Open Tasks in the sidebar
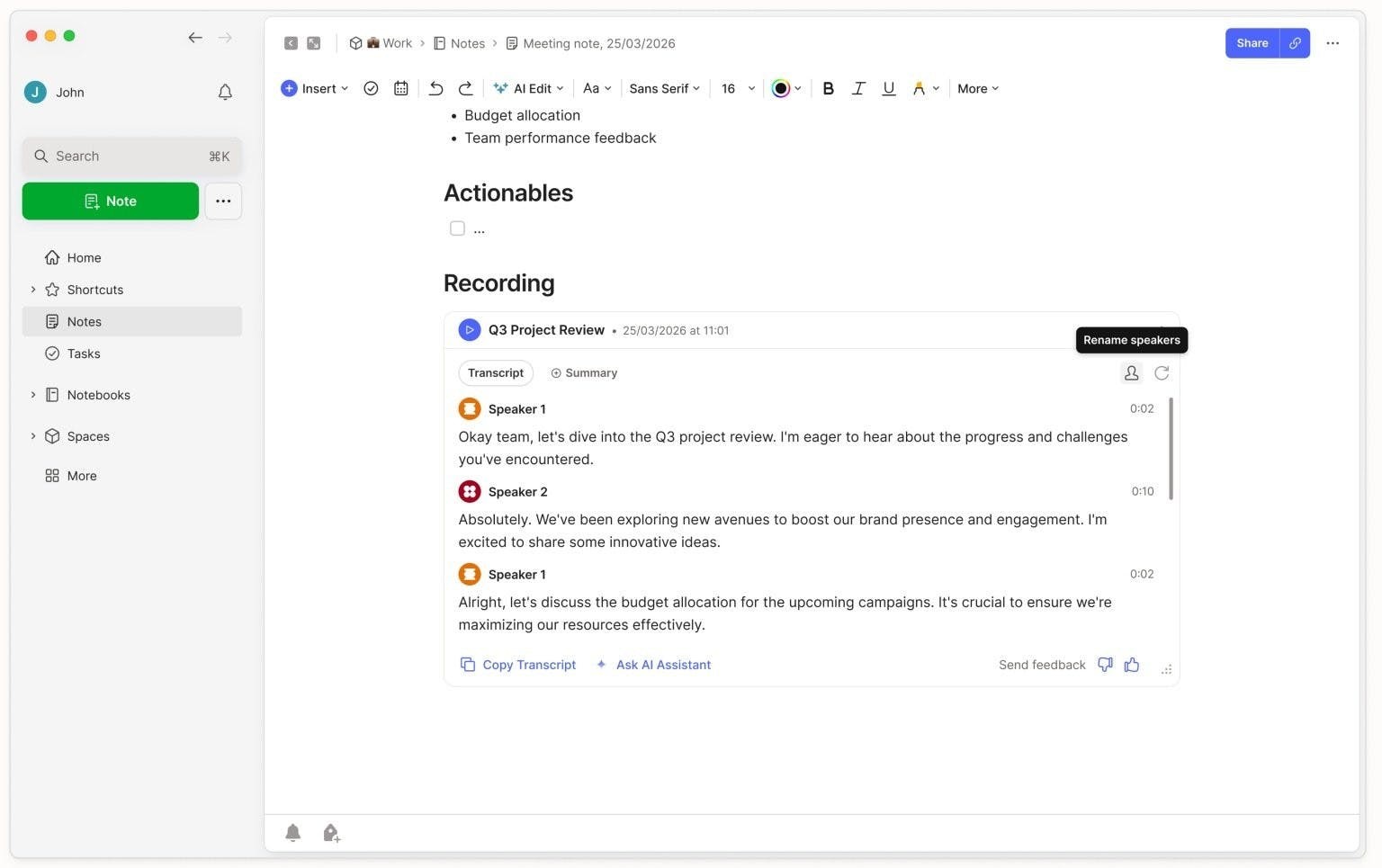Viewport: 1382px width, 868px height. click(84, 353)
